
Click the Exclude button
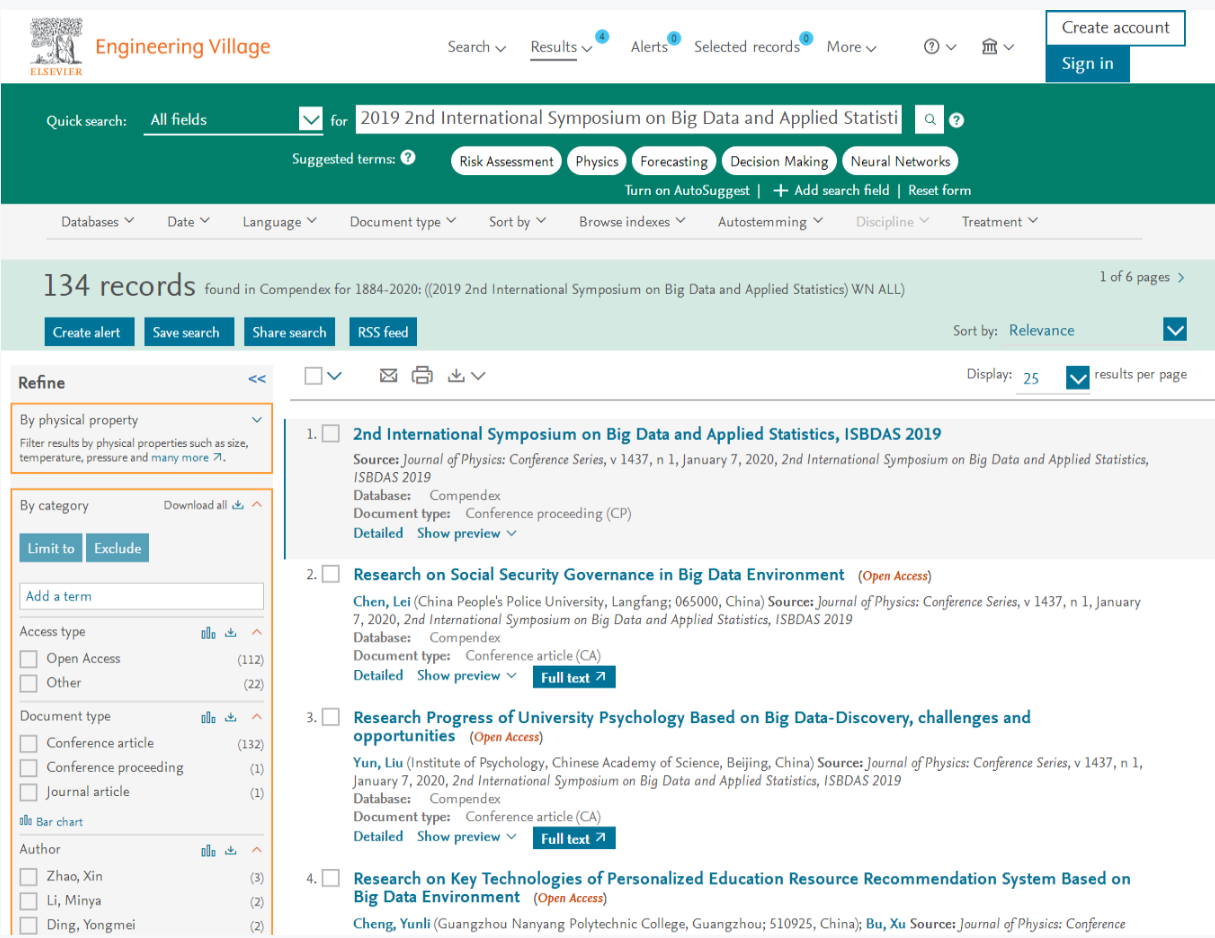[118, 548]
